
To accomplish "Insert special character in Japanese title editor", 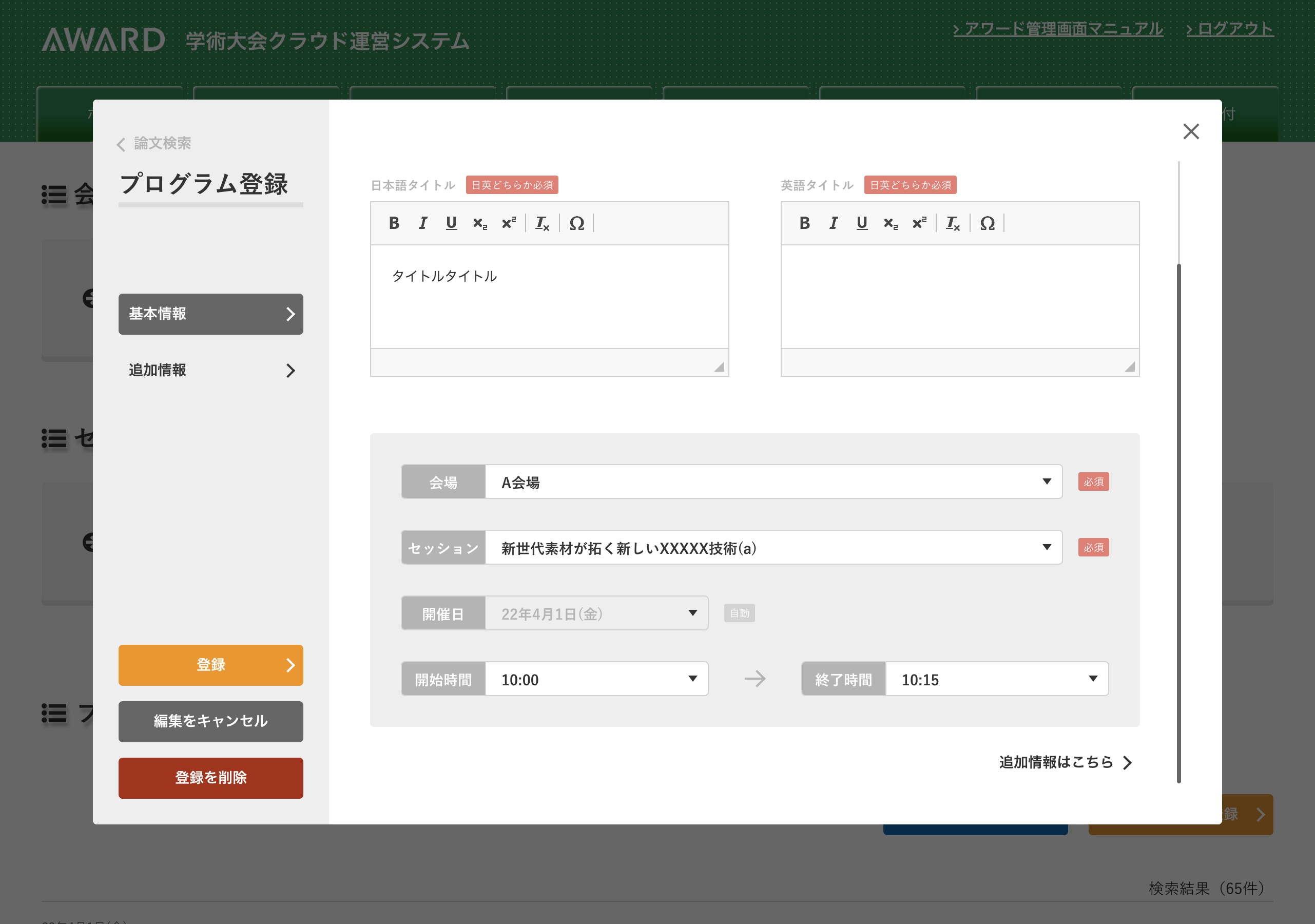I will click(577, 223).
